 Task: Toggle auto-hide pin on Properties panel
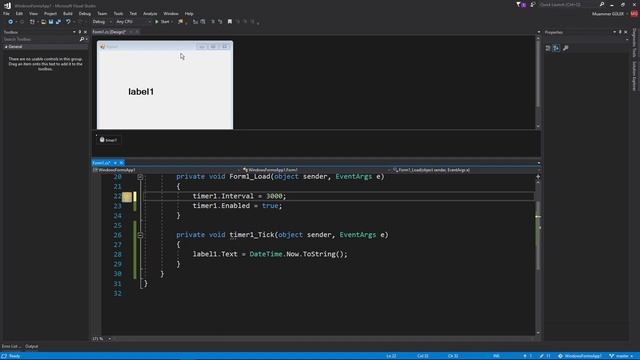click(620, 32)
